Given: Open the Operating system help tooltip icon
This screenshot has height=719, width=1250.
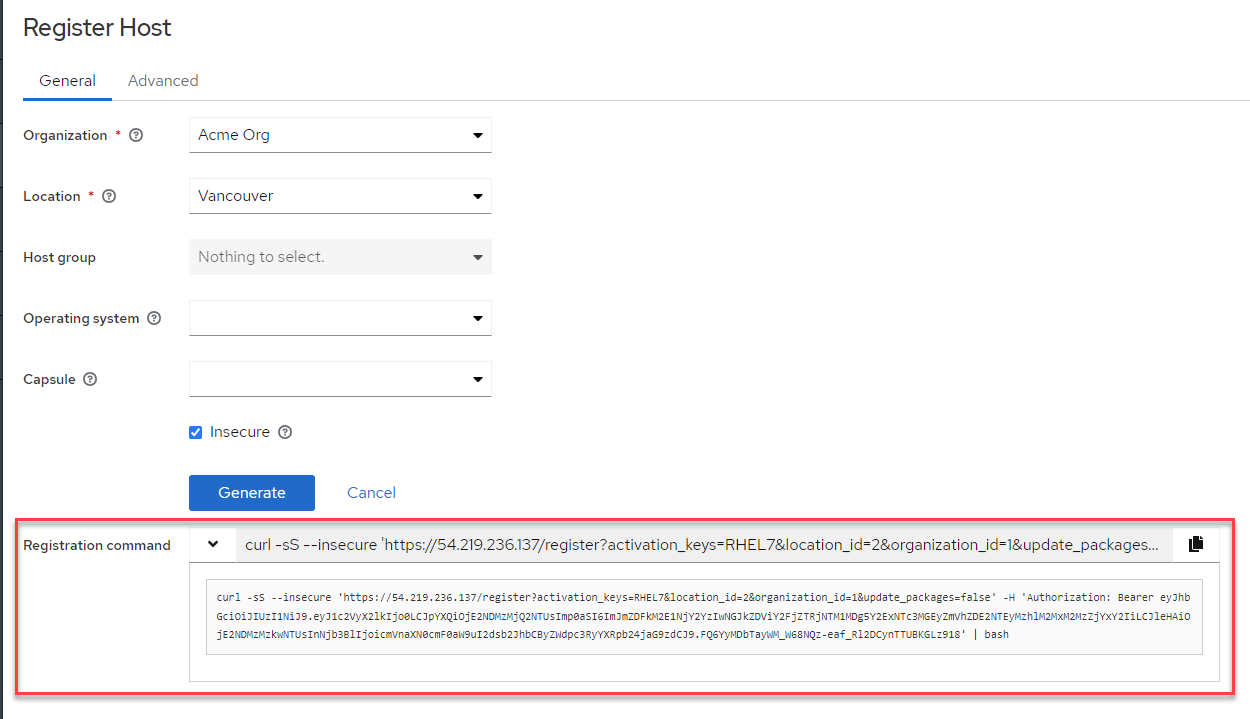Looking at the screenshot, I should click(x=154, y=319).
